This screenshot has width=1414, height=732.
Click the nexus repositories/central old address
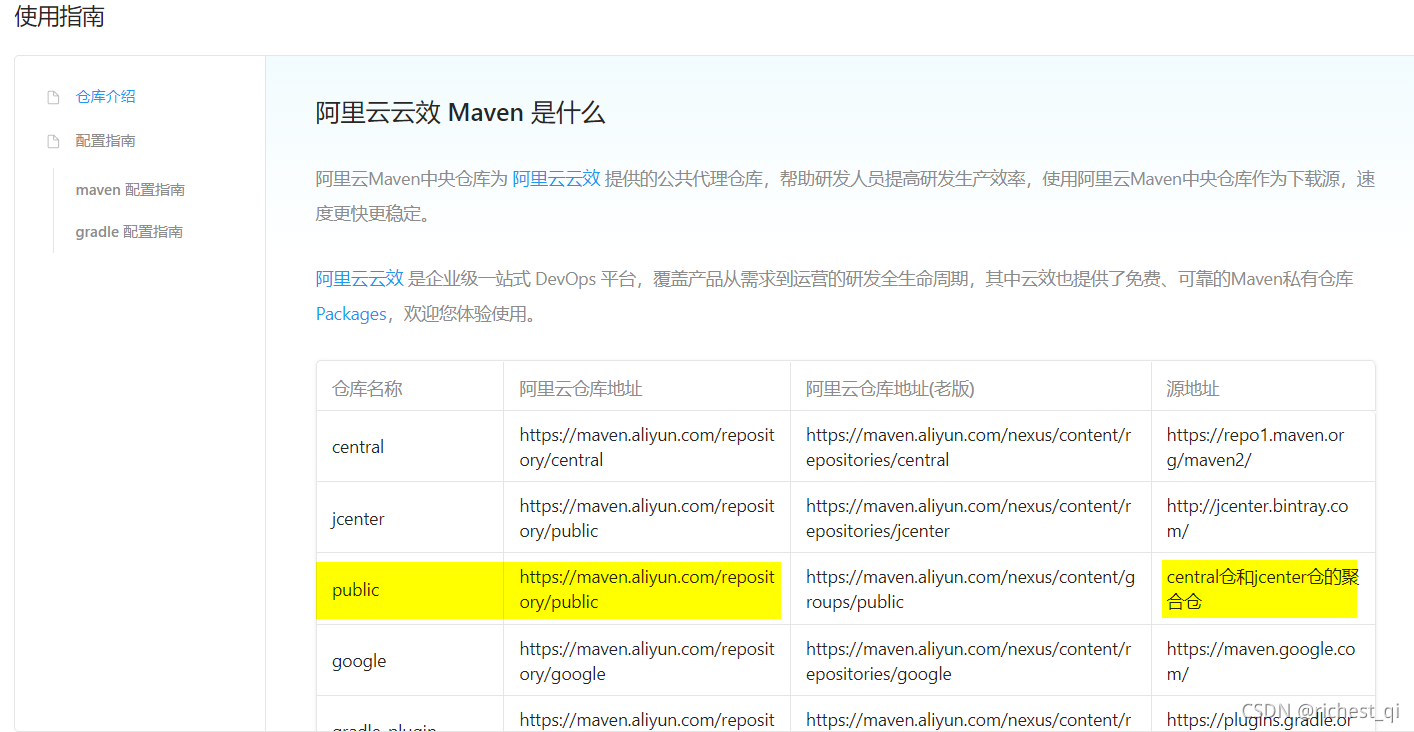click(969, 447)
